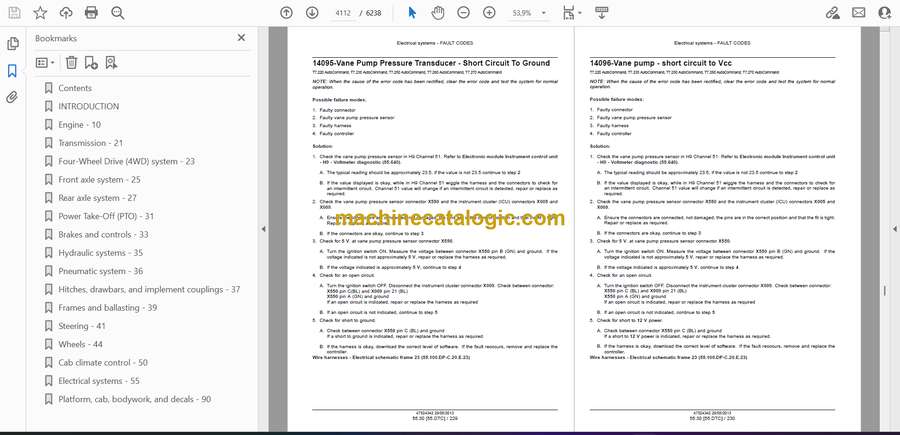Zoom out with the minus button
Image resolution: width=900 pixels, height=435 pixels.
click(x=464, y=13)
